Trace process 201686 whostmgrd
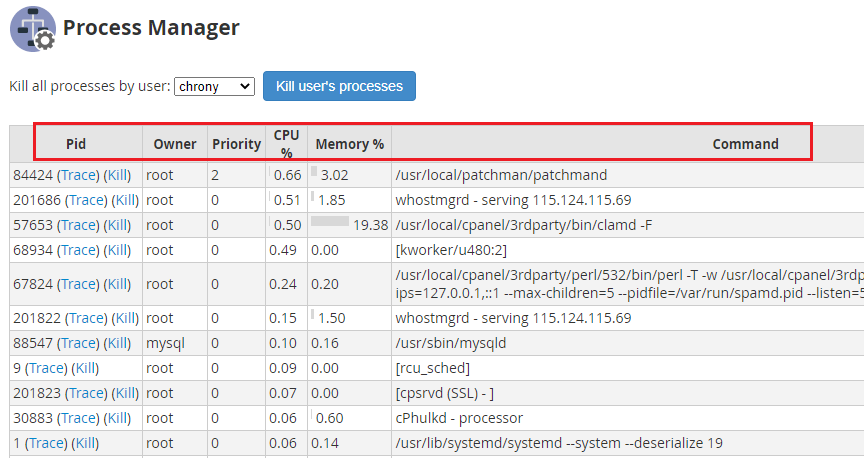 coord(86,200)
